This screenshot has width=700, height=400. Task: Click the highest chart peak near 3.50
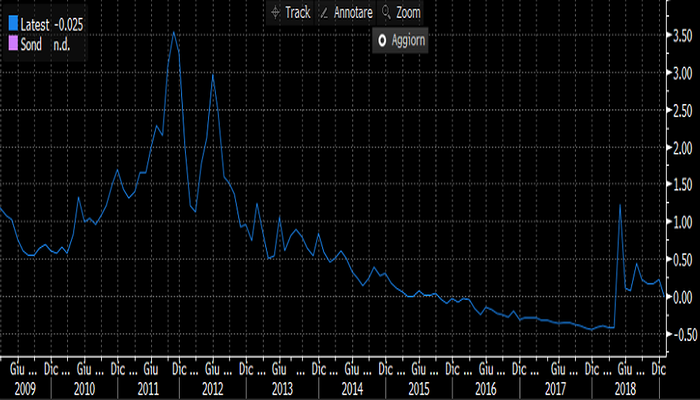coord(174,32)
